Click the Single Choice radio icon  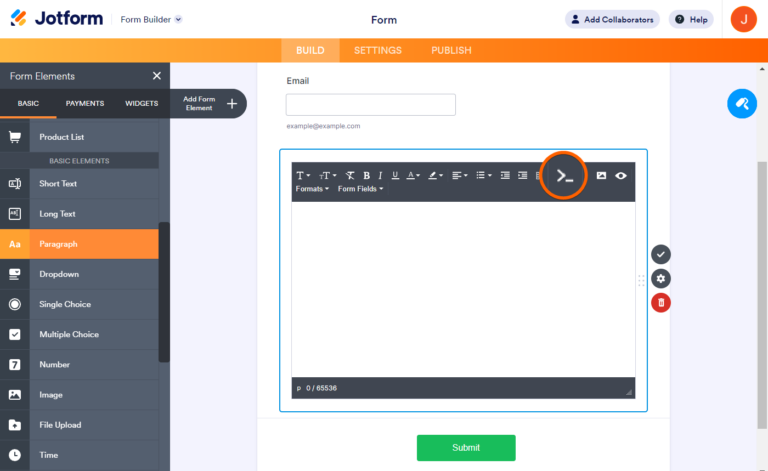point(15,304)
